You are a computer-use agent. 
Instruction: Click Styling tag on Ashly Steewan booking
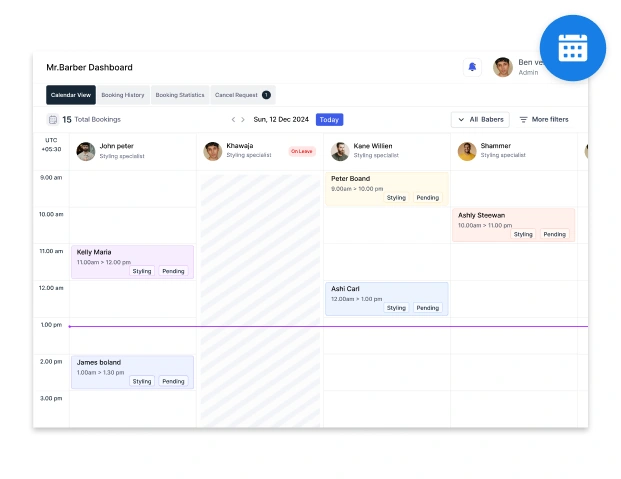[523, 234]
